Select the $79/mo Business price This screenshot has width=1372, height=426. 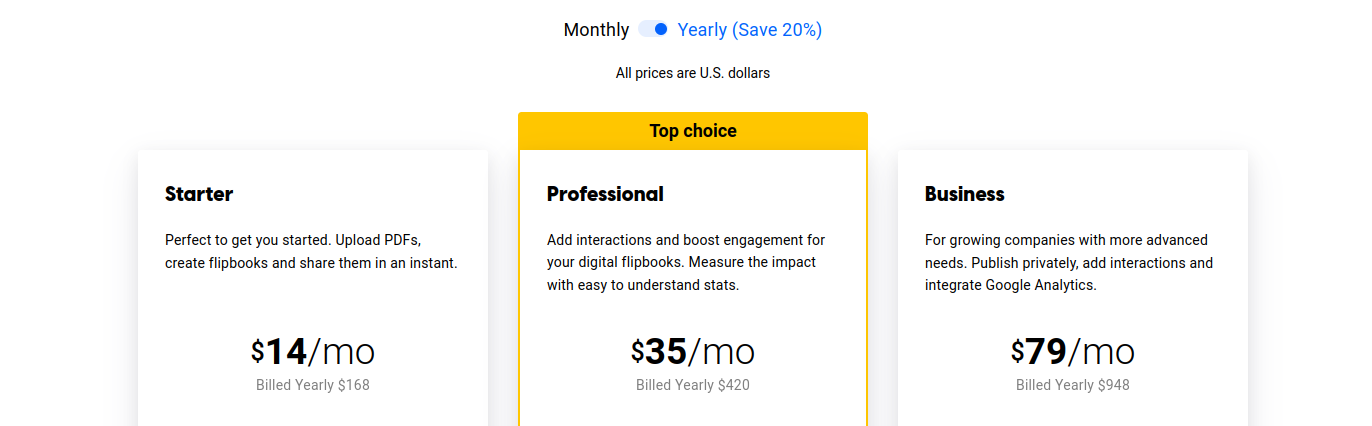1073,352
